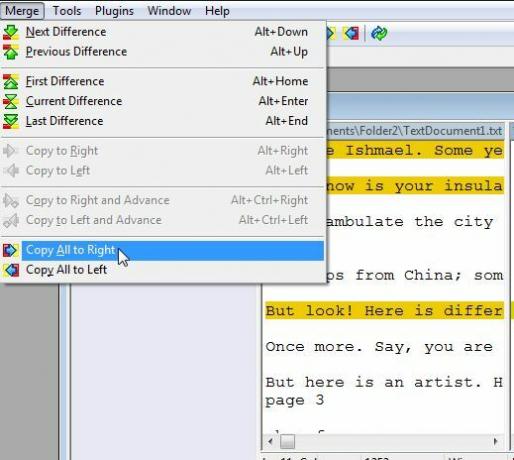Click the Copy All to Right icon
The image size is (514, 460).
11,250
